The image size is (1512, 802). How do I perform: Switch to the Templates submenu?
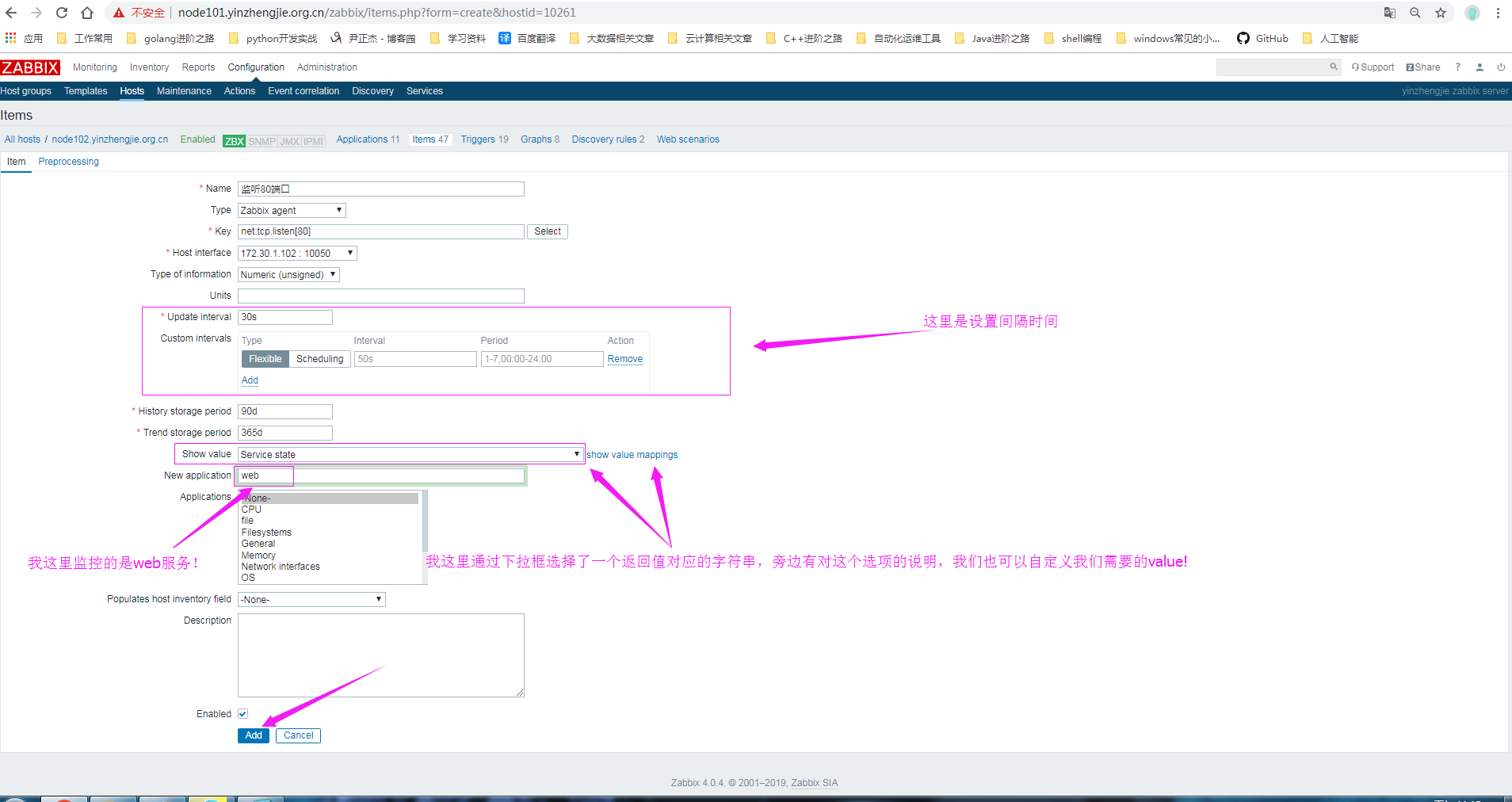click(x=86, y=91)
